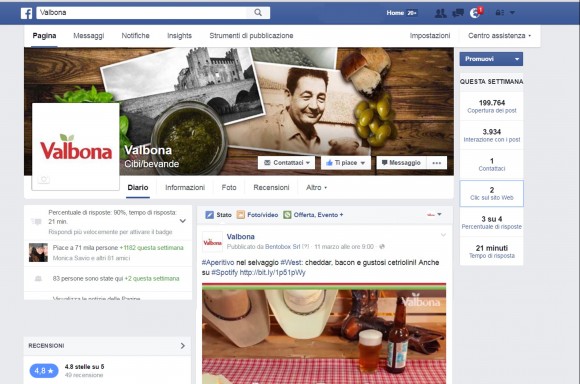Click the Facebook logo icon
Image resolution: width=580 pixels, height=384 pixels.
point(26,13)
